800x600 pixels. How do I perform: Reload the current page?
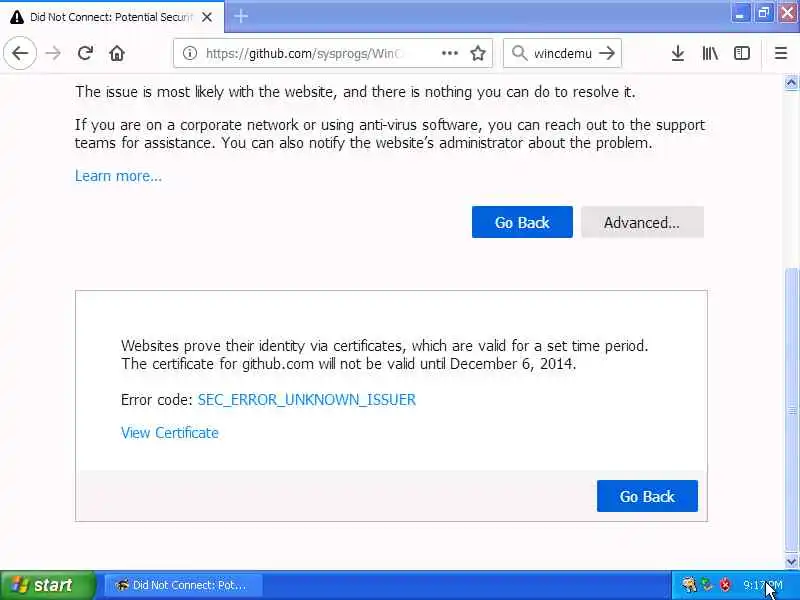coord(85,53)
